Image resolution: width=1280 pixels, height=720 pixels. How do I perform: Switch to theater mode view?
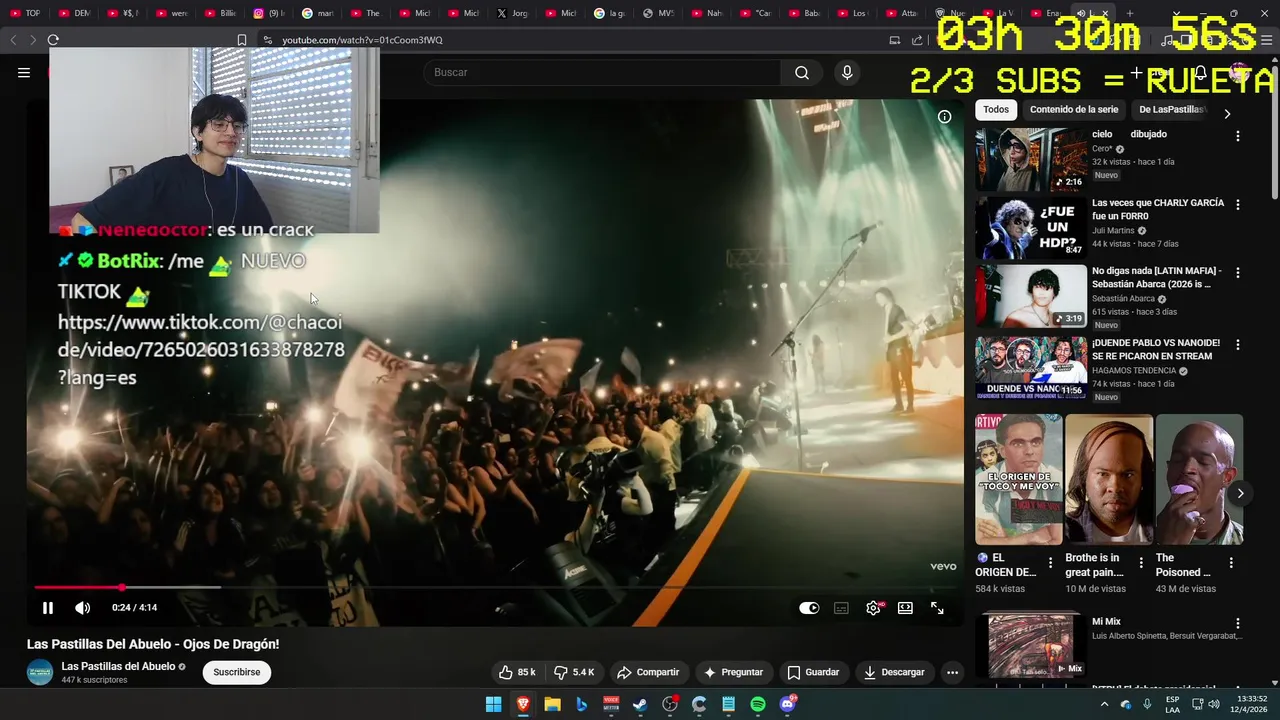pyautogui.click(x=905, y=607)
